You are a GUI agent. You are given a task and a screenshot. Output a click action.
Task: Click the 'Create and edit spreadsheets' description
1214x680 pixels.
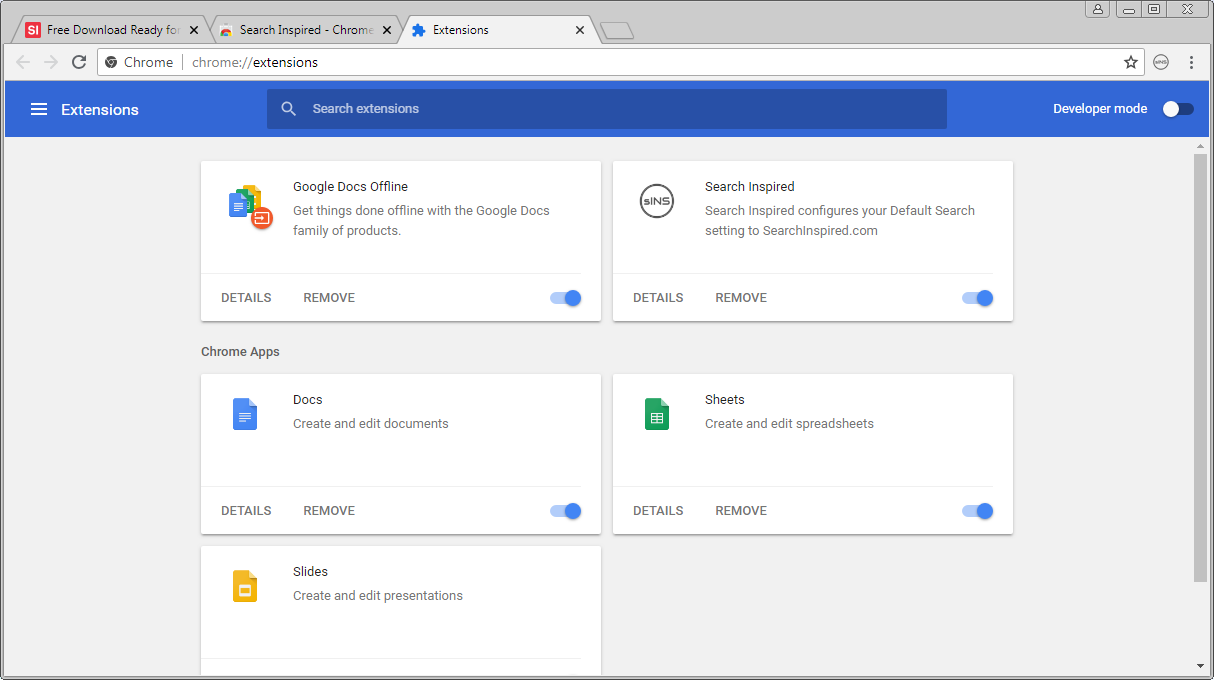[789, 424]
